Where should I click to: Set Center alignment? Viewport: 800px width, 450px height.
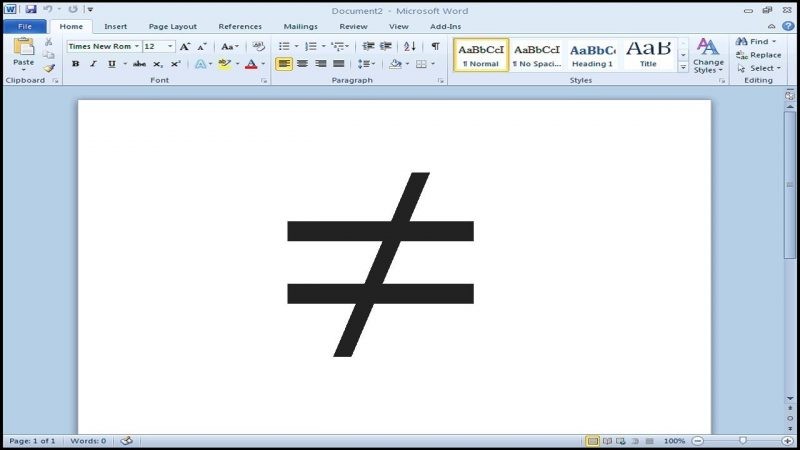point(303,64)
